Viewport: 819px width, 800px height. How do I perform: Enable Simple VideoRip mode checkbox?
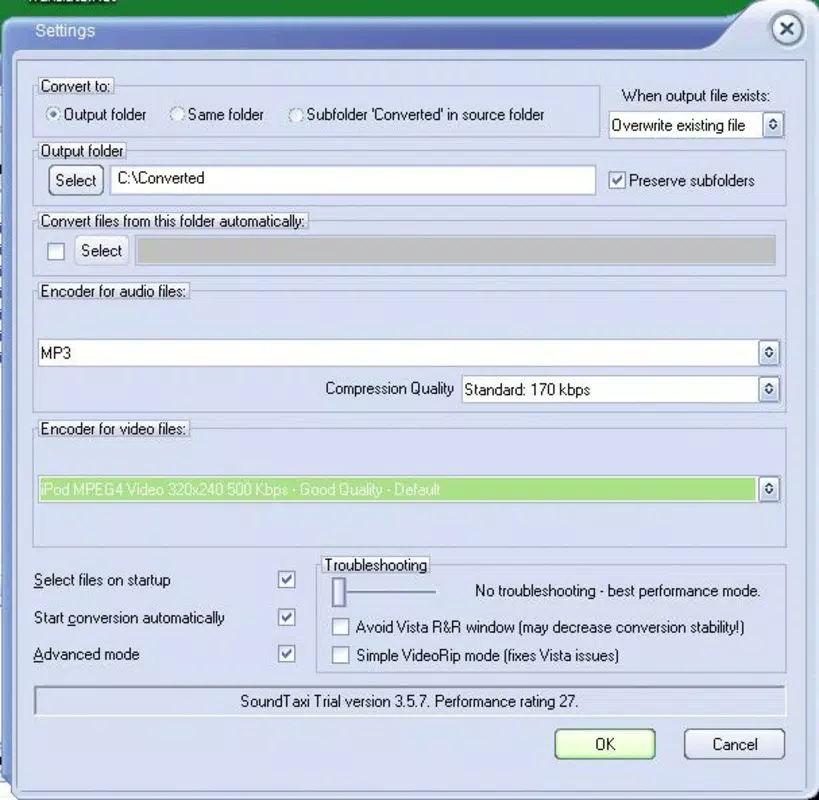pos(341,655)
